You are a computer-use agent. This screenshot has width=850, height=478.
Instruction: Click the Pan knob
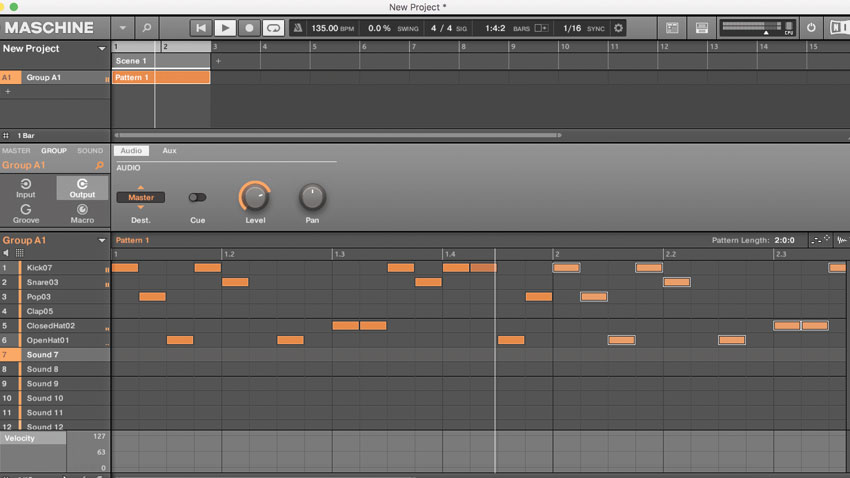[x=312, y=197]
